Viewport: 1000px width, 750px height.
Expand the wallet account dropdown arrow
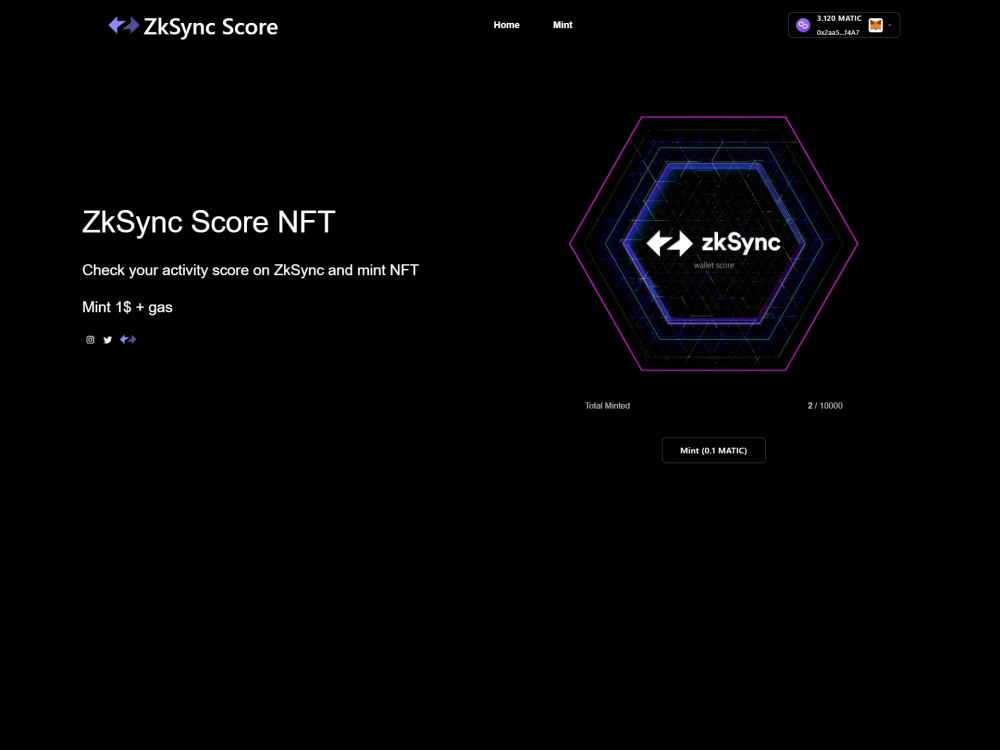[x=890, y=26]
